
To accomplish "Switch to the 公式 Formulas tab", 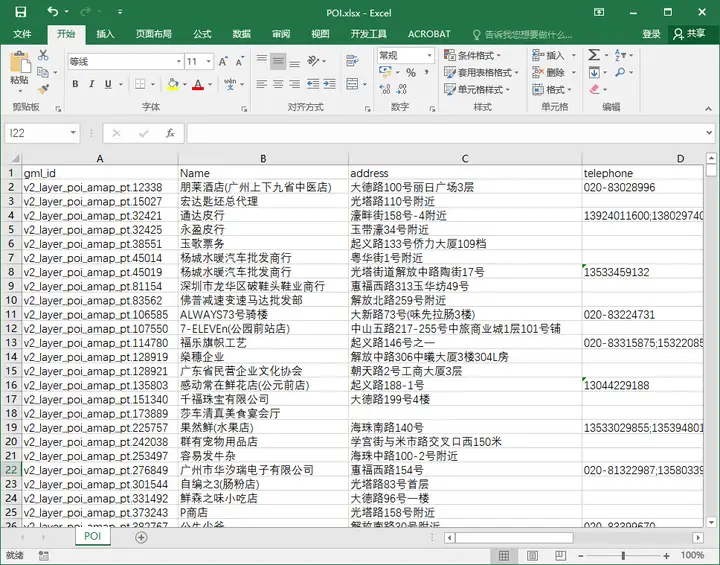I will click(x=202, y=34).
